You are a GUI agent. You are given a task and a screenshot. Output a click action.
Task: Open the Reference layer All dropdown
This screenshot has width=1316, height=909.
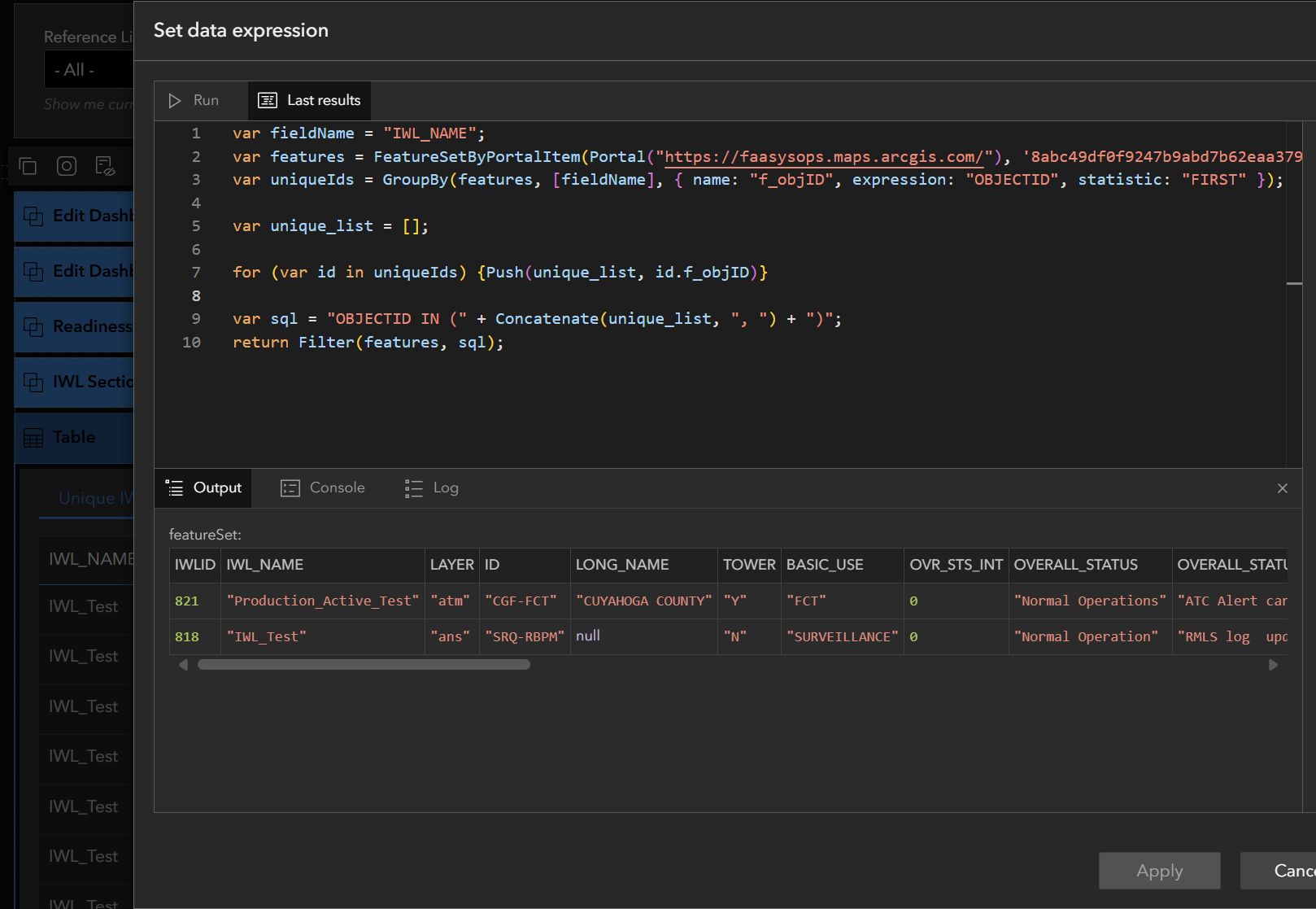pos(88,70)
